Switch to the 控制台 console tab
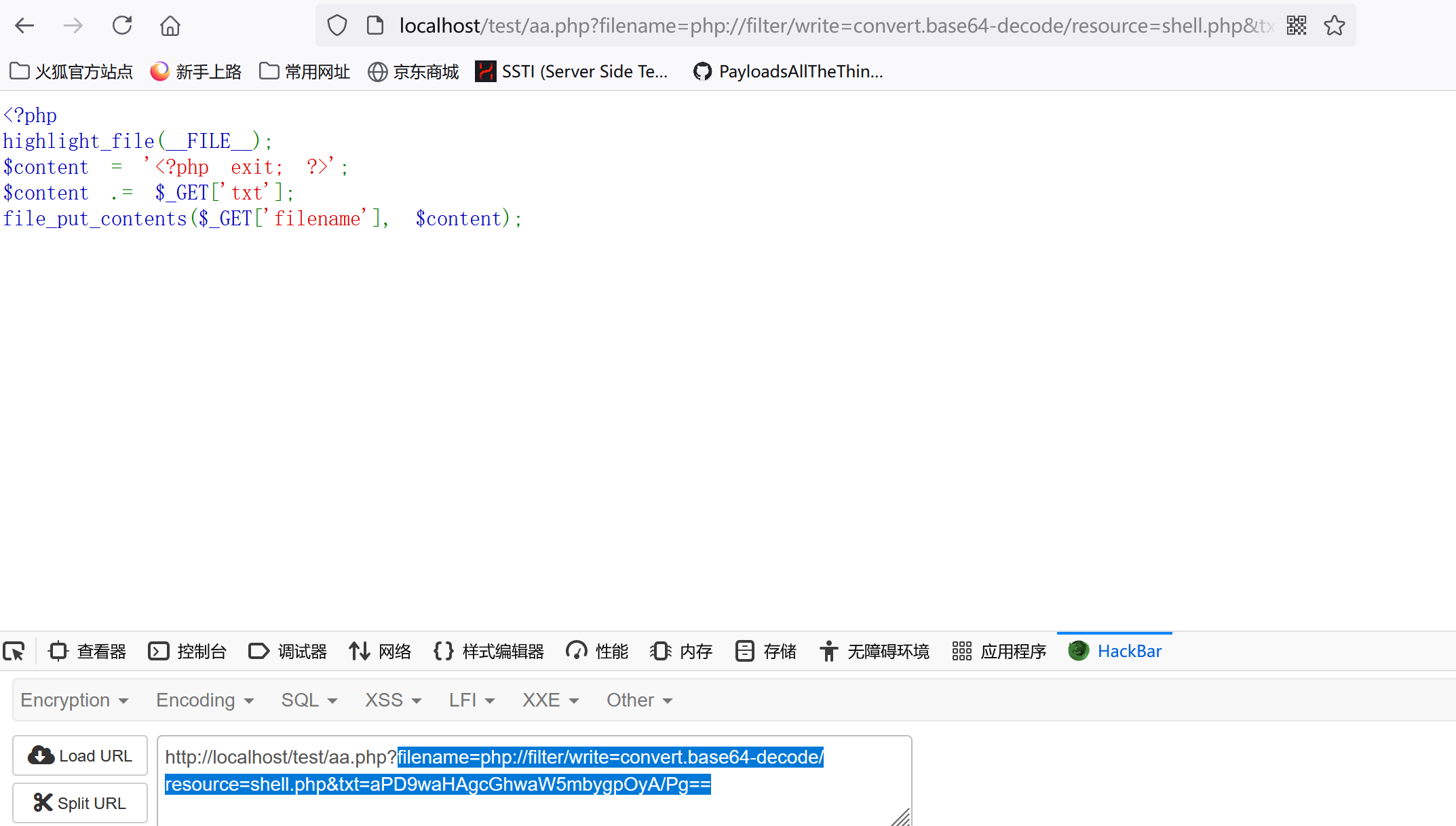 (x=187, y=652)
